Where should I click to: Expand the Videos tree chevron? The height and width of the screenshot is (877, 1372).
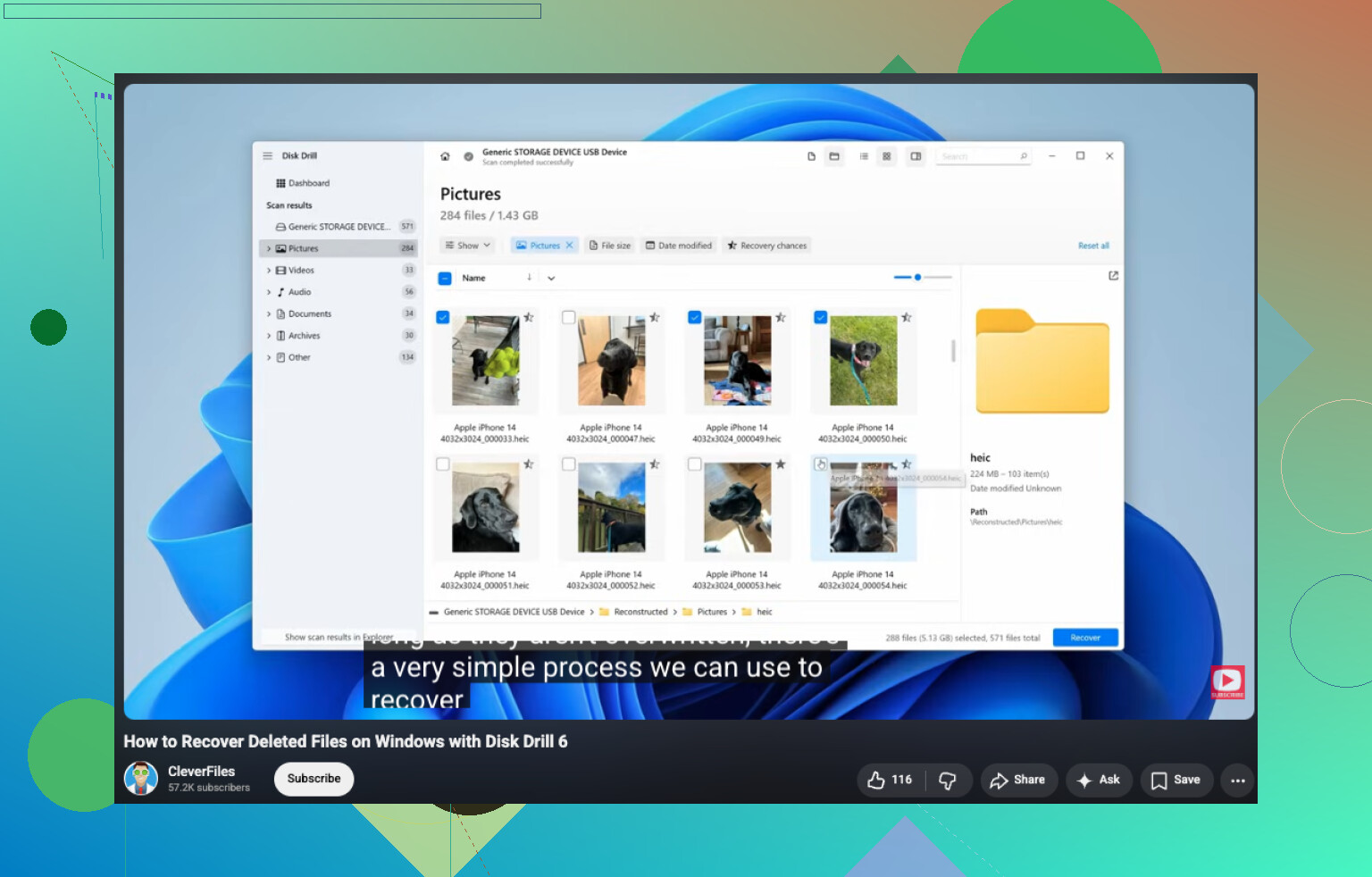pyautogui.click(x=269, y=270)
